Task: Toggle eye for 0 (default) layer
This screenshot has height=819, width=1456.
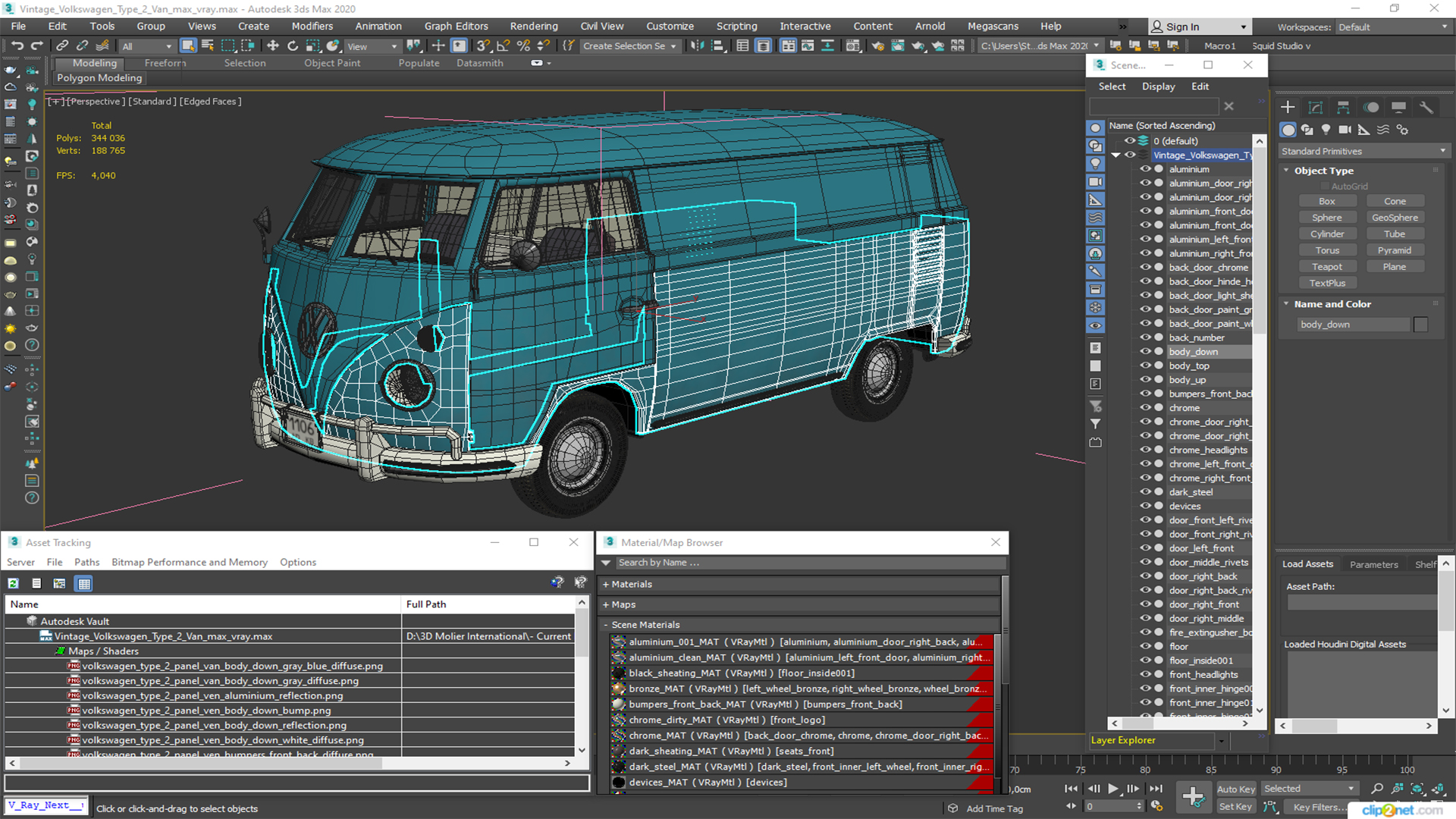Action: pos(1130,140)
